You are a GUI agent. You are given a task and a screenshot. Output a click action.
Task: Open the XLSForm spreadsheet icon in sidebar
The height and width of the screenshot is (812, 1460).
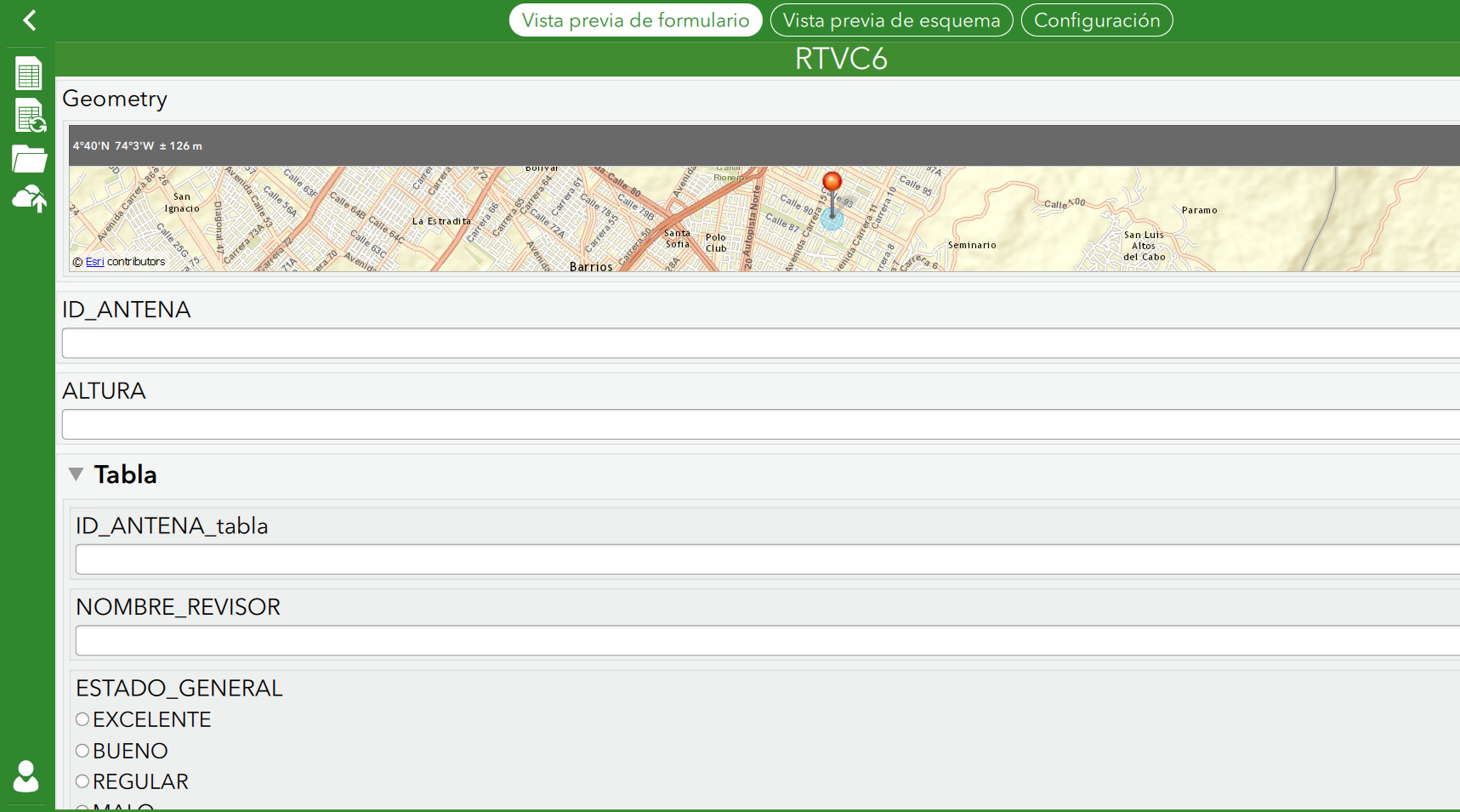(x=28, y=74)
